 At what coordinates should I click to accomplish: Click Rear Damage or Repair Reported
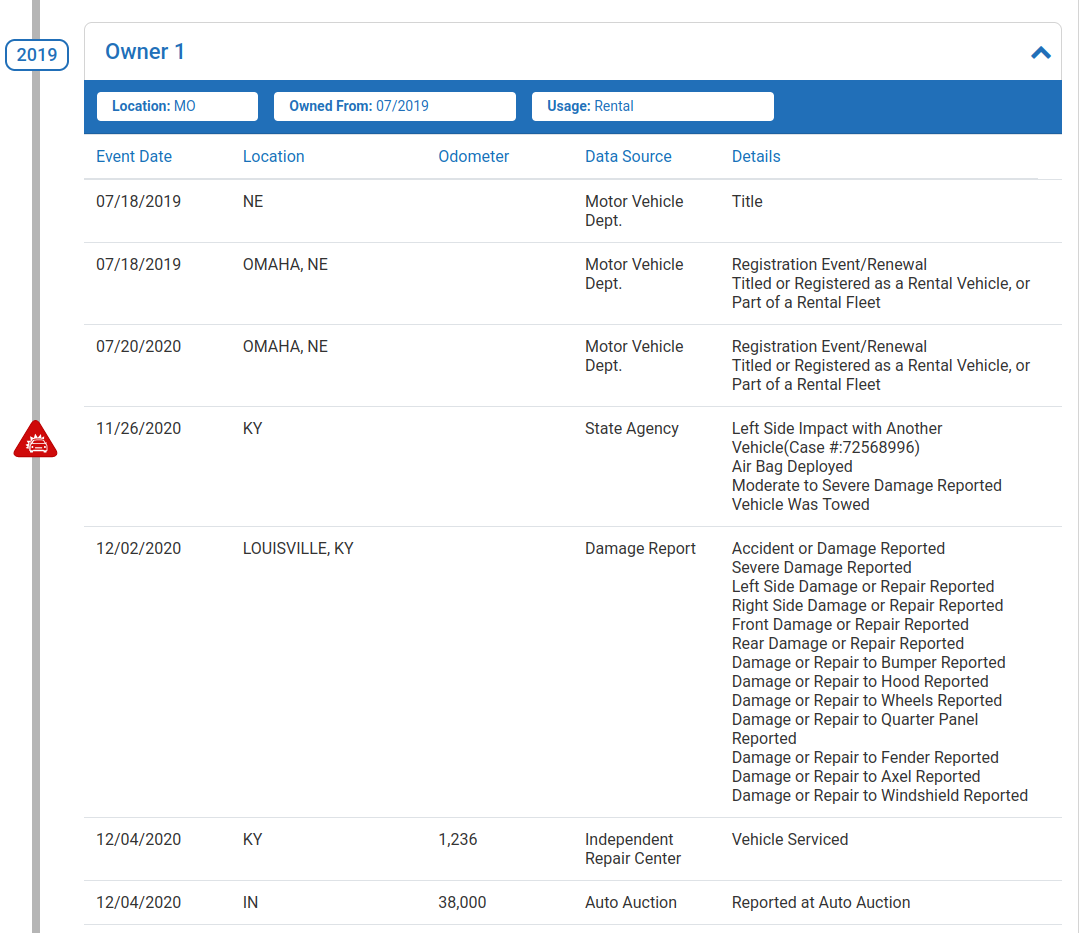(847, 643)
